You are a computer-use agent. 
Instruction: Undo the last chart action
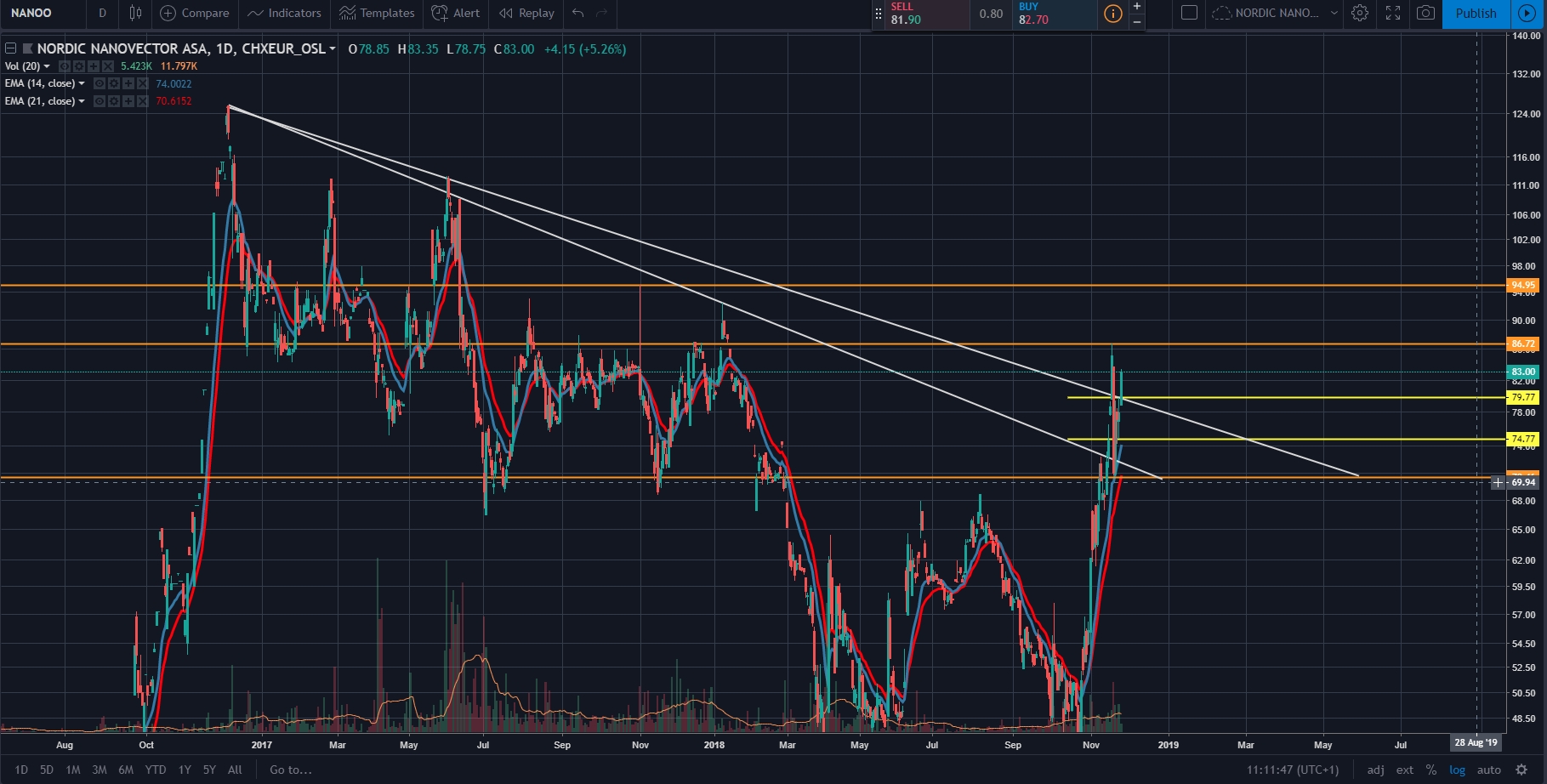(x=578, y=13)
